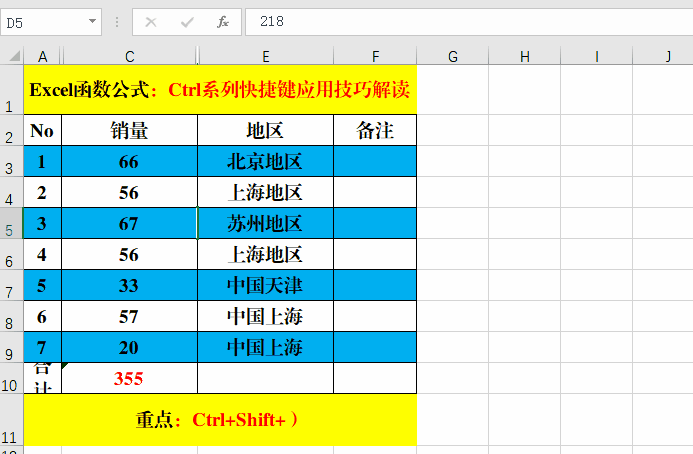Click the 'No' header cell
Viewport: 693px width, 454px height.
pos(42,130)
